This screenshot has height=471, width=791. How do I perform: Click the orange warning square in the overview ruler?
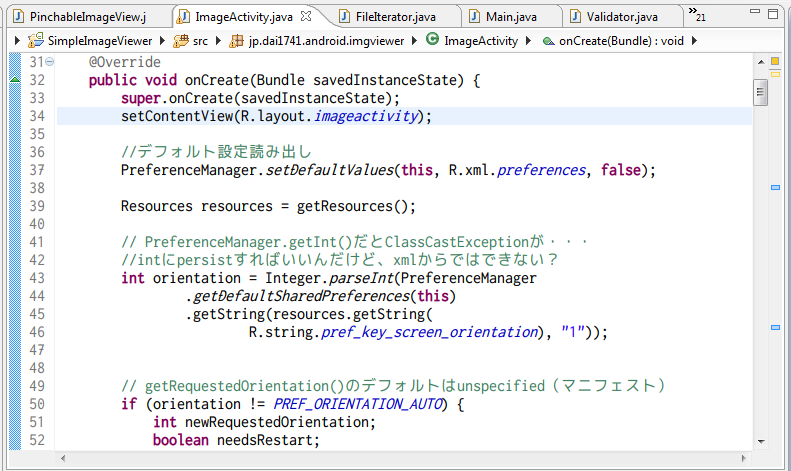[775, 62]
